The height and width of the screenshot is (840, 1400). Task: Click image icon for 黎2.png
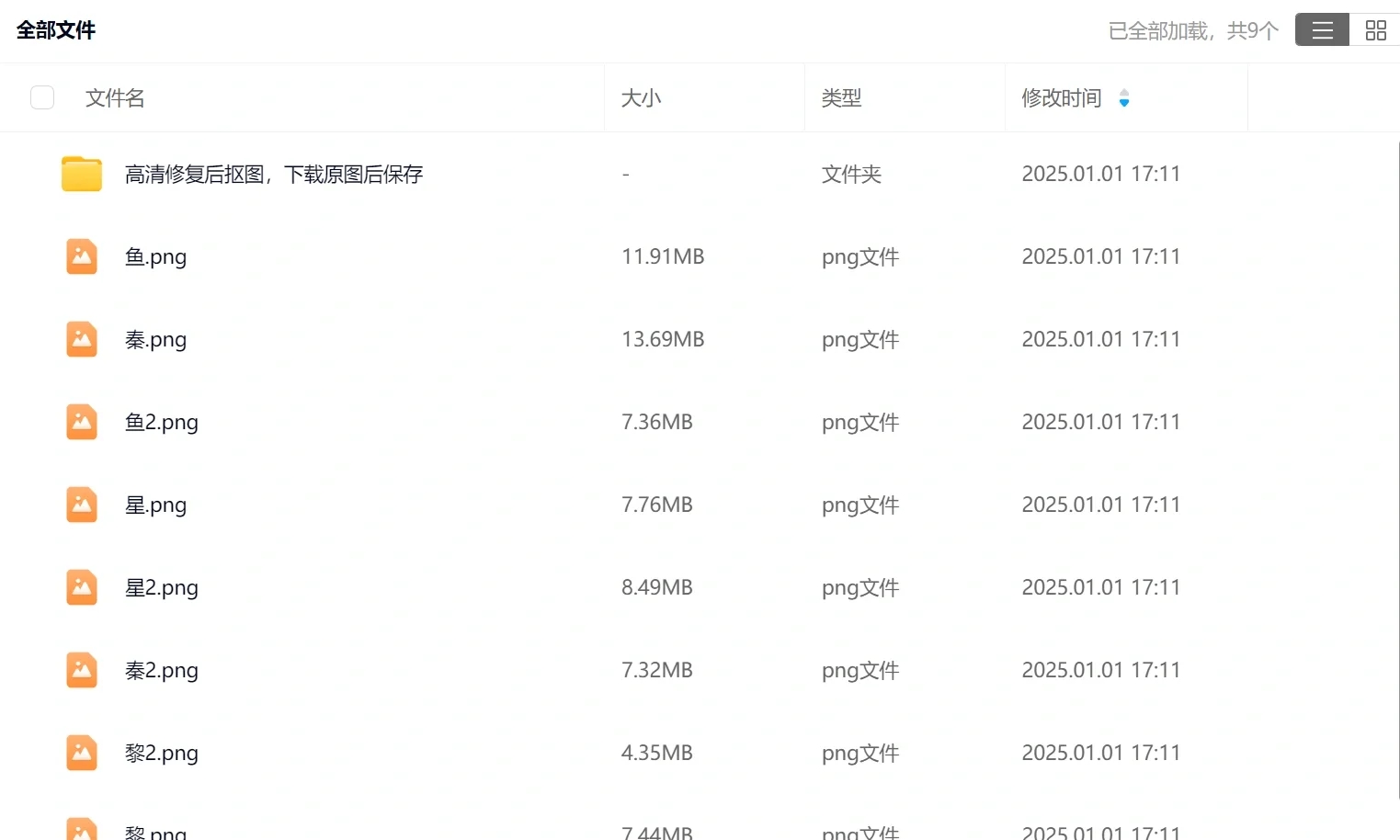click(x=82, y=753)
